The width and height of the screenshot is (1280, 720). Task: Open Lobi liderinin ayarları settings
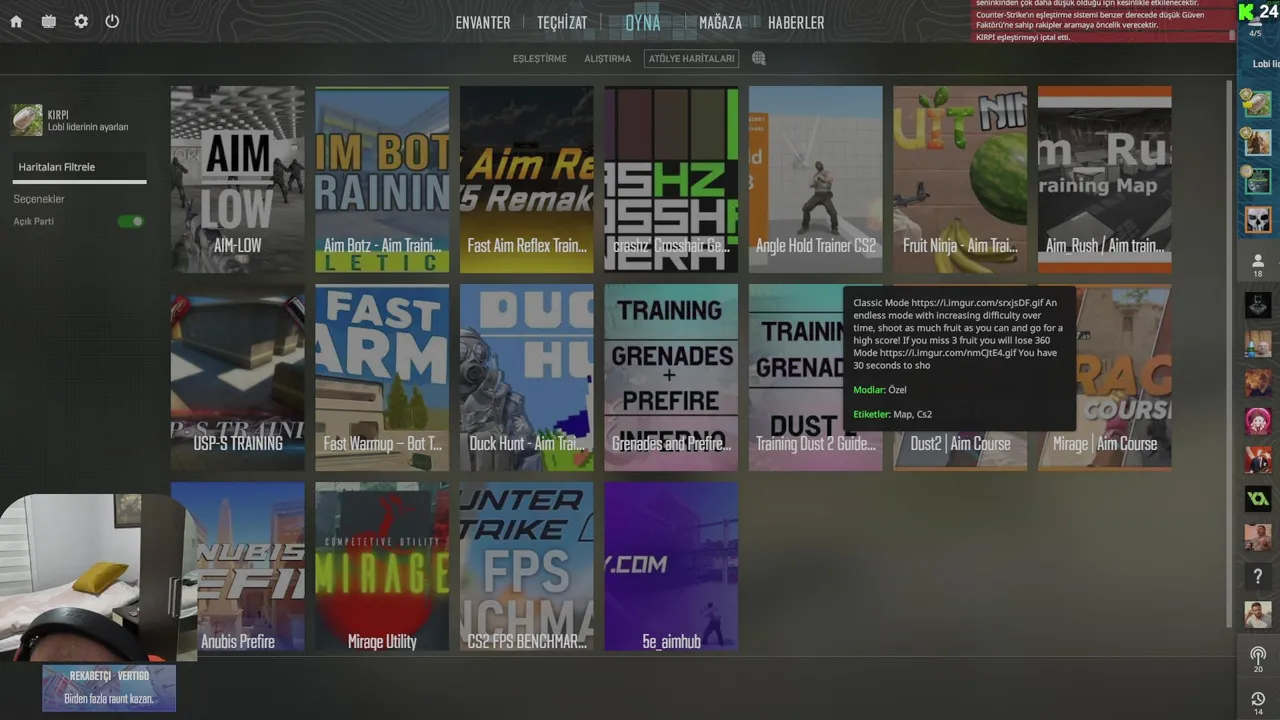[x=88, y=127]
